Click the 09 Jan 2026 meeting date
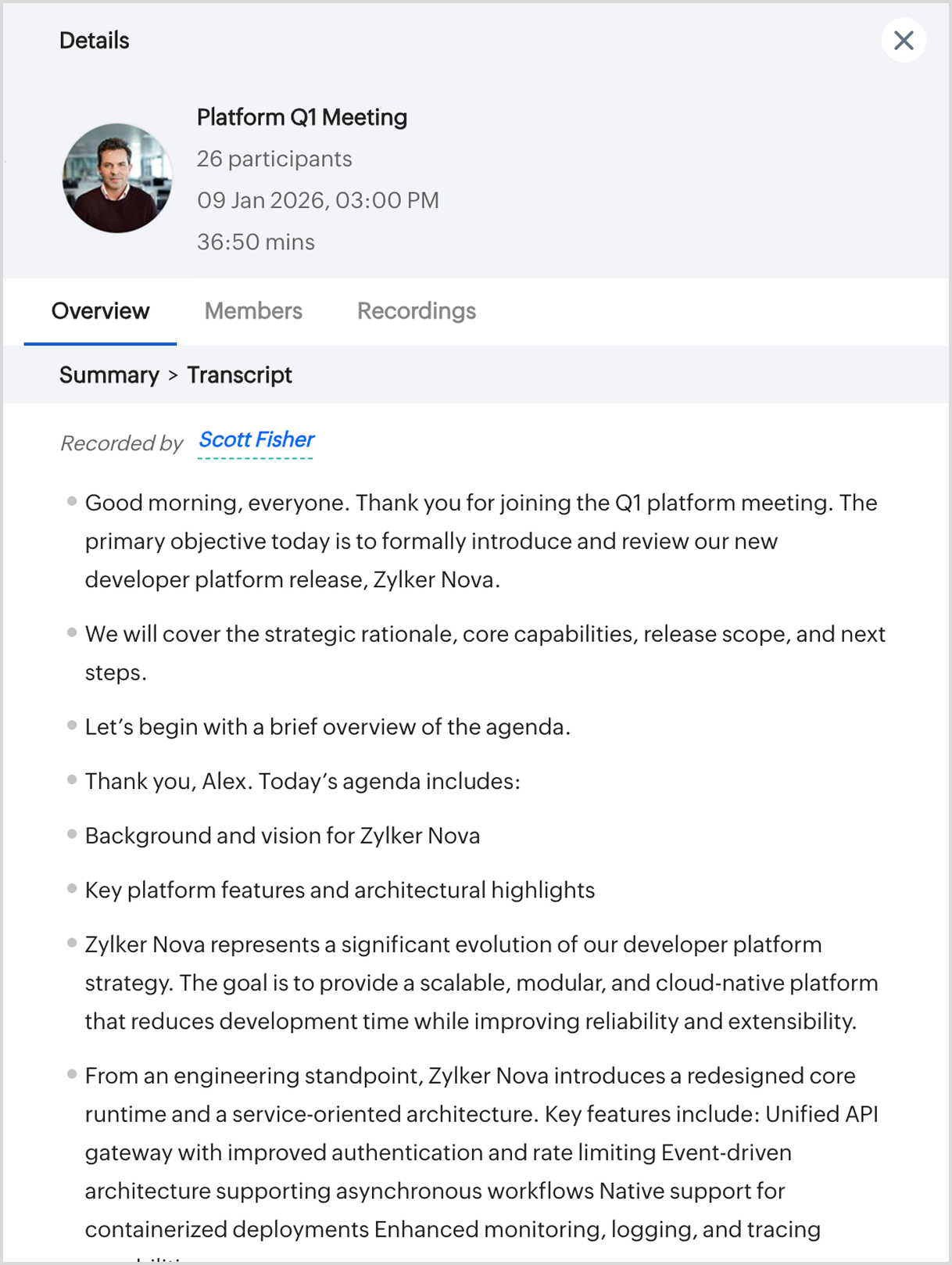This screenshot has height=1265, width=952. click(x=317, y=200)
